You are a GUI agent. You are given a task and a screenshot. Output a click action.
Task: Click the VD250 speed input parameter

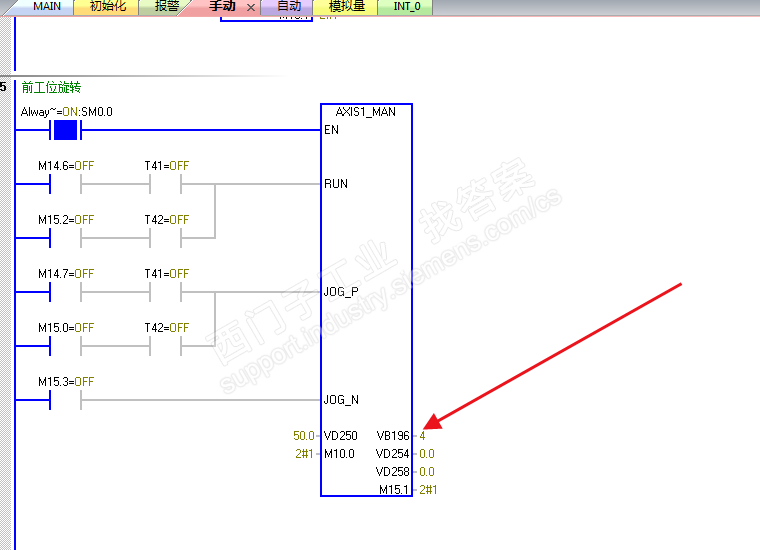pos(341,436)
